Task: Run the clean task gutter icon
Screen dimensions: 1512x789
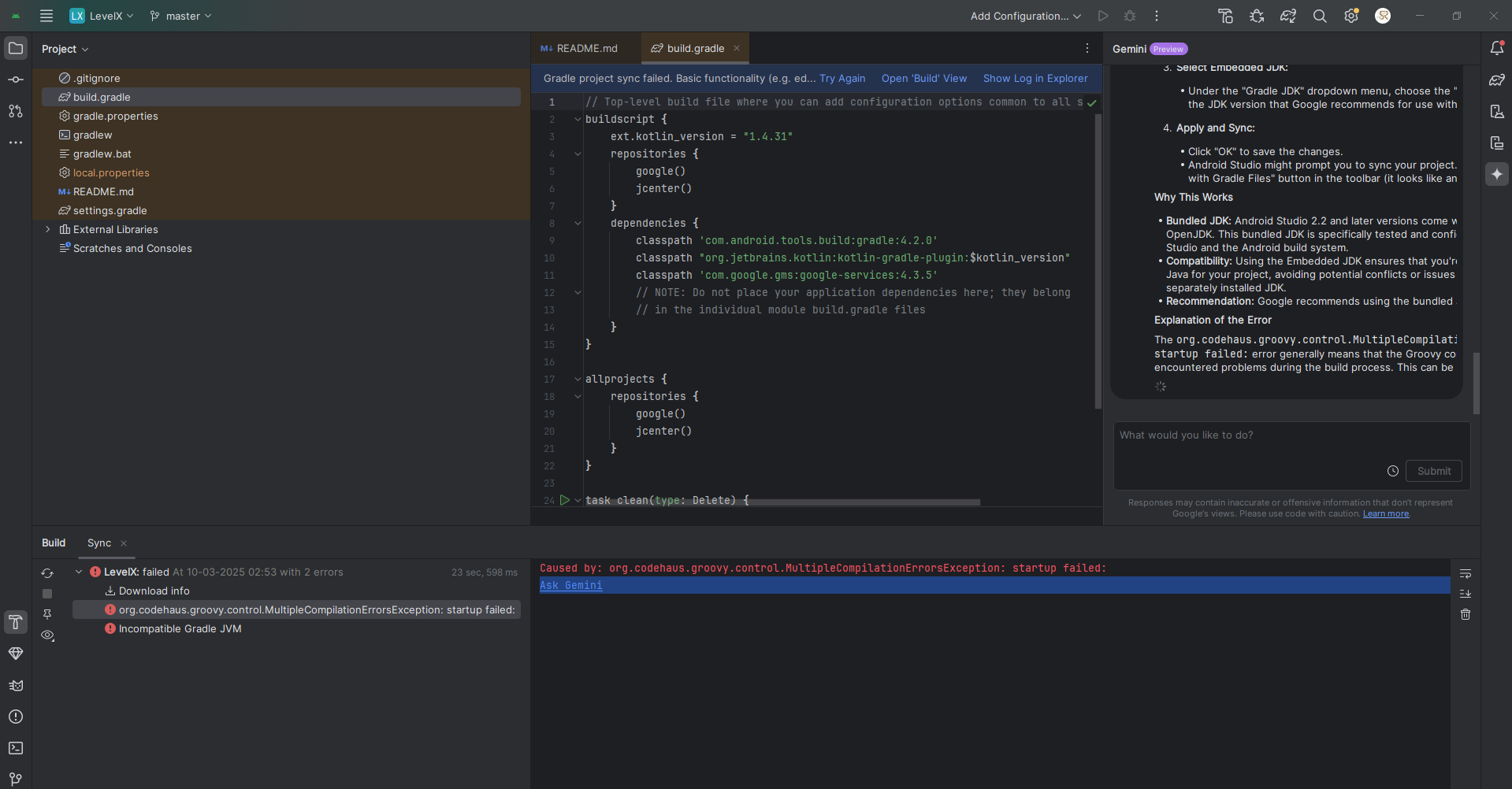Action: pyautogui.click(x=564, y=500)
